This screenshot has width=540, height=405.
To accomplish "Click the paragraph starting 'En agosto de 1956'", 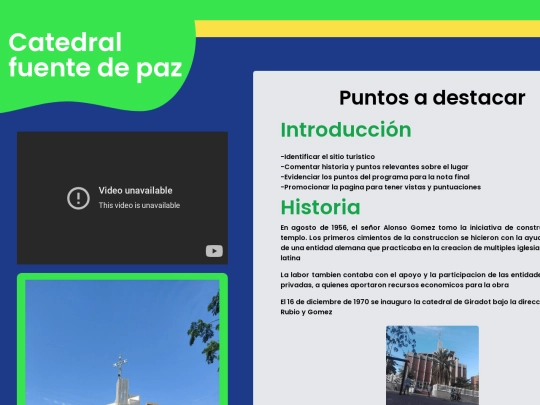I will point(410,242).
